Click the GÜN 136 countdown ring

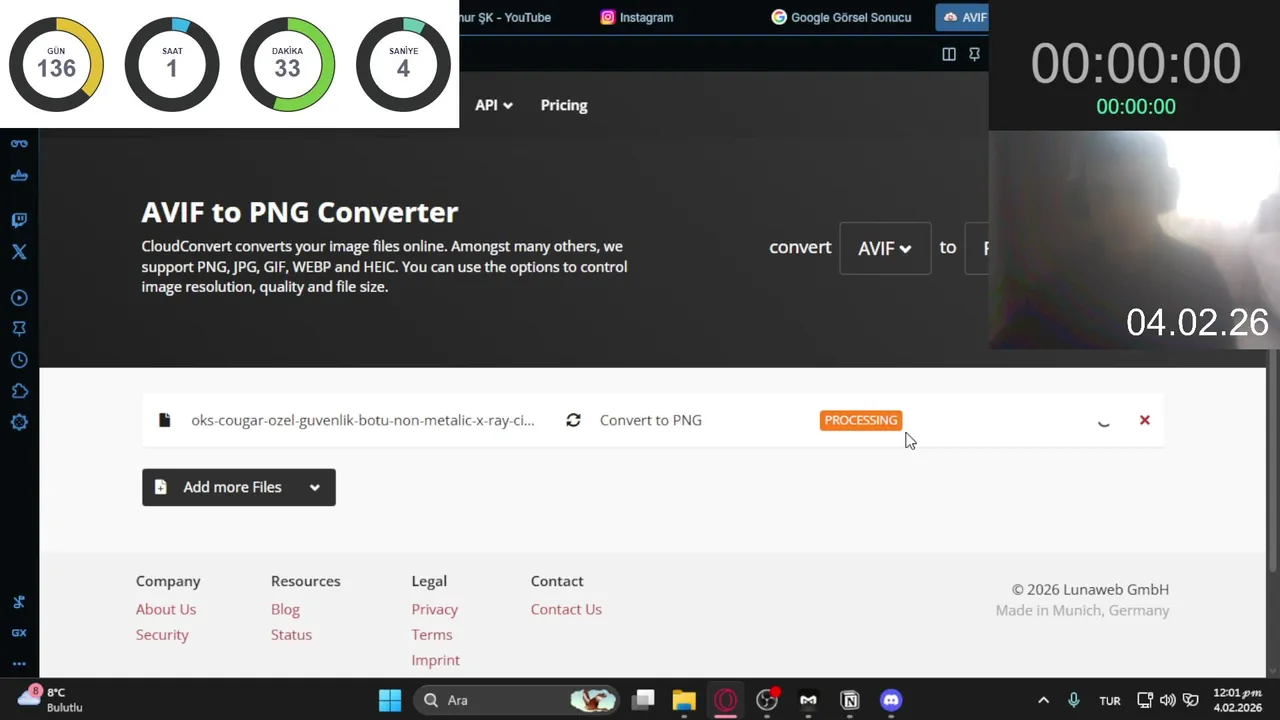pyautogui.click(x=57, y=64)
